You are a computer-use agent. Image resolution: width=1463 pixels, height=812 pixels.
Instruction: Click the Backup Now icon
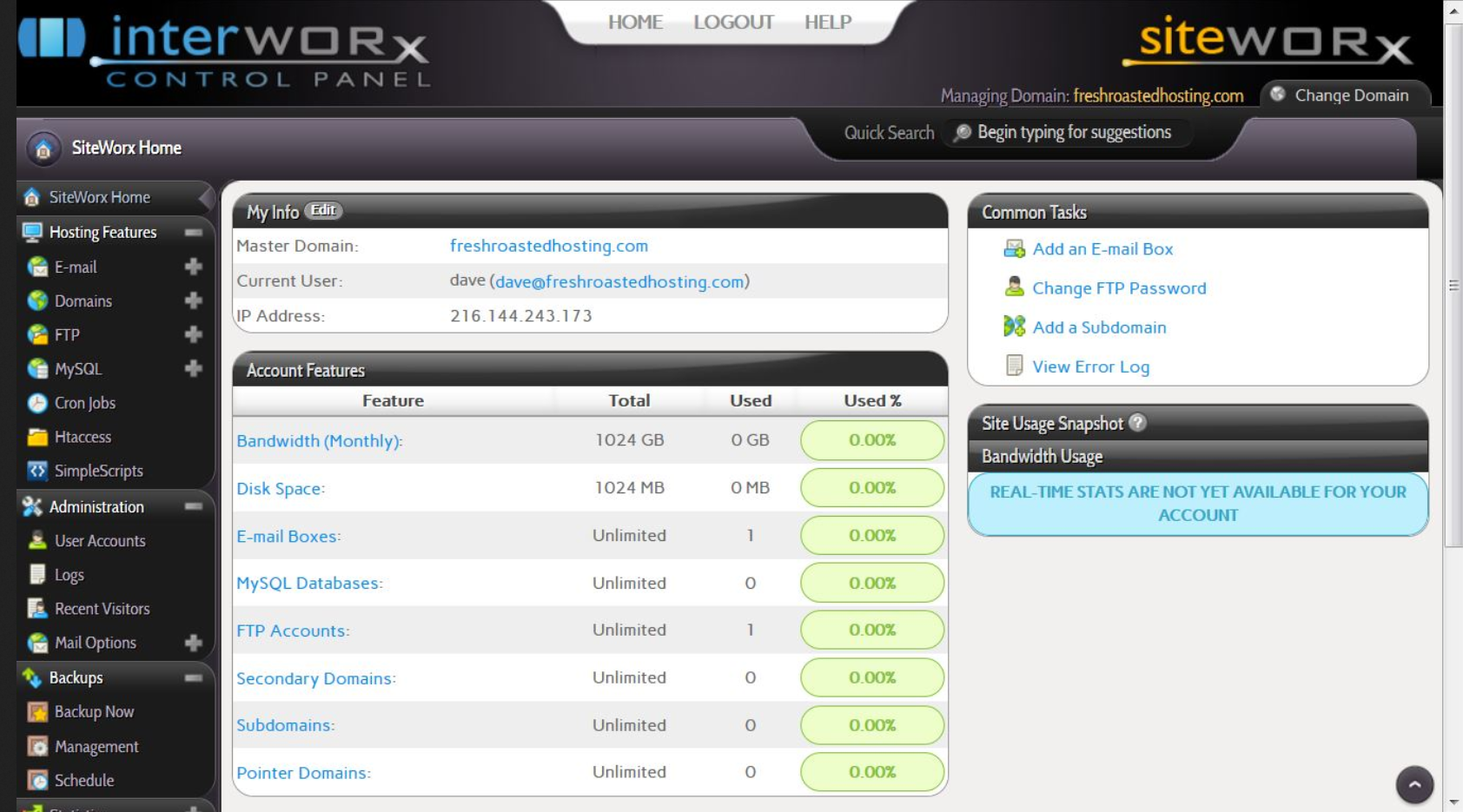tap(37, 712)
